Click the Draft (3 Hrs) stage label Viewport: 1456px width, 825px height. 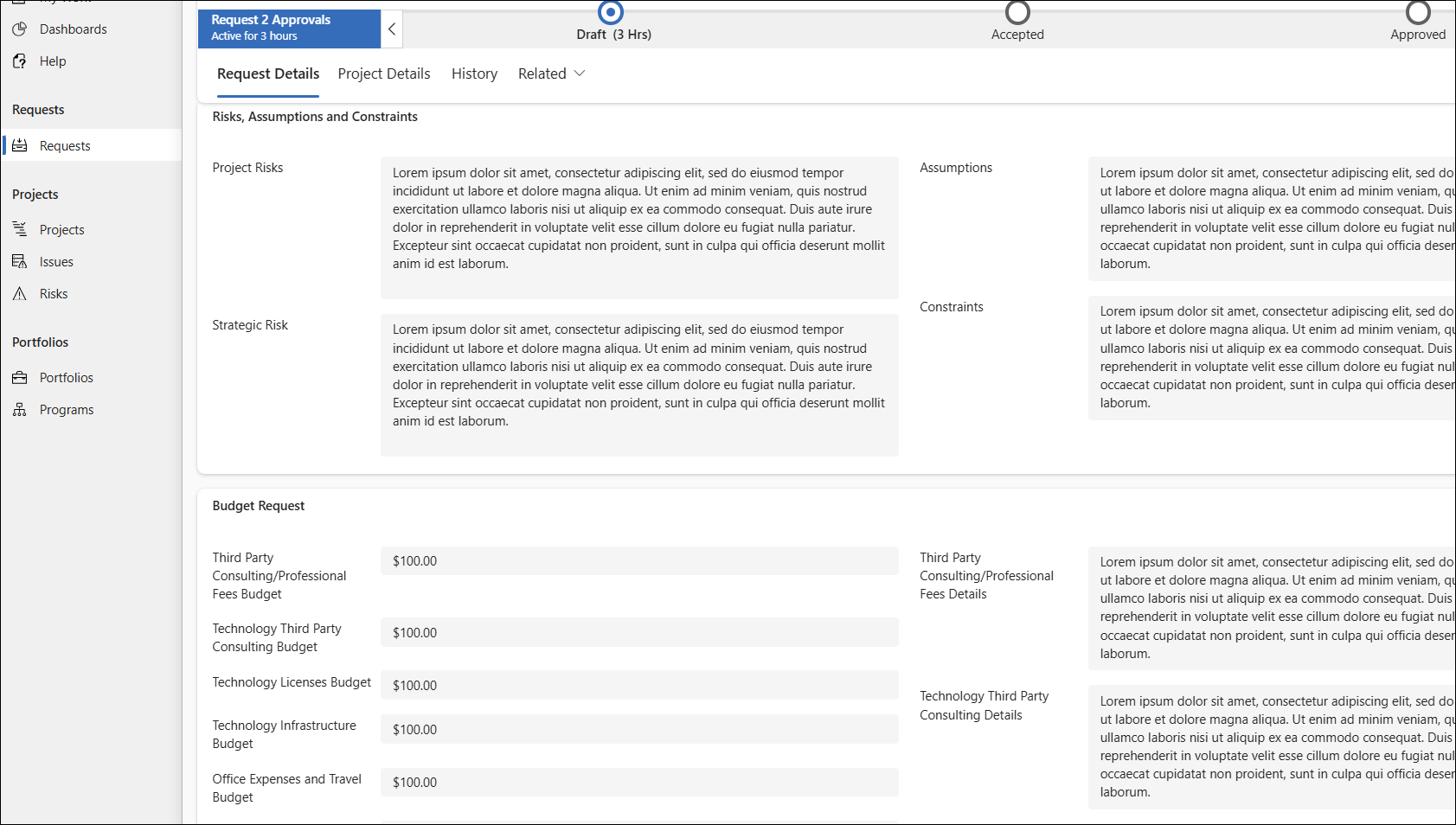point(614,35)
